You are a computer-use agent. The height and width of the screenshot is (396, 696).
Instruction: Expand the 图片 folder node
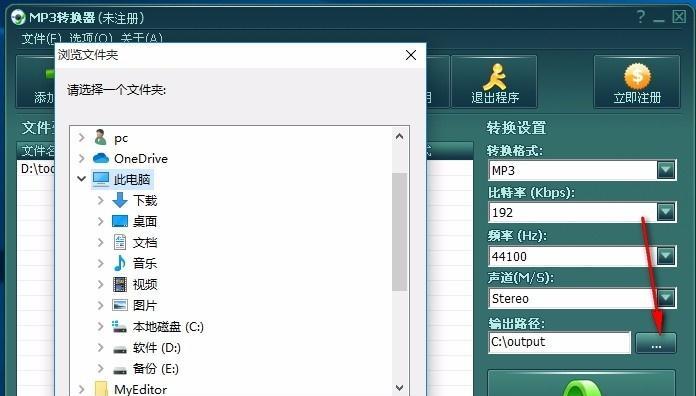click(101, 305)
